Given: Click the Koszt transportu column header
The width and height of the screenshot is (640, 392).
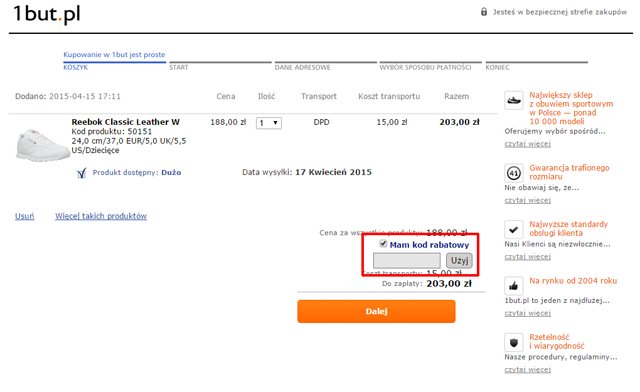Looking at the screenshot, I should click(389, 96).
